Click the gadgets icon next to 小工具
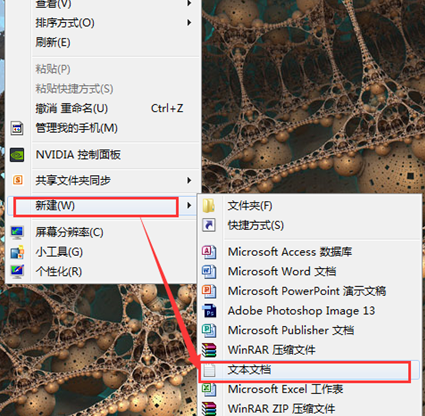The height and width of the screenshot is (416, 425). pyautogui.click(x=17, y=252)
